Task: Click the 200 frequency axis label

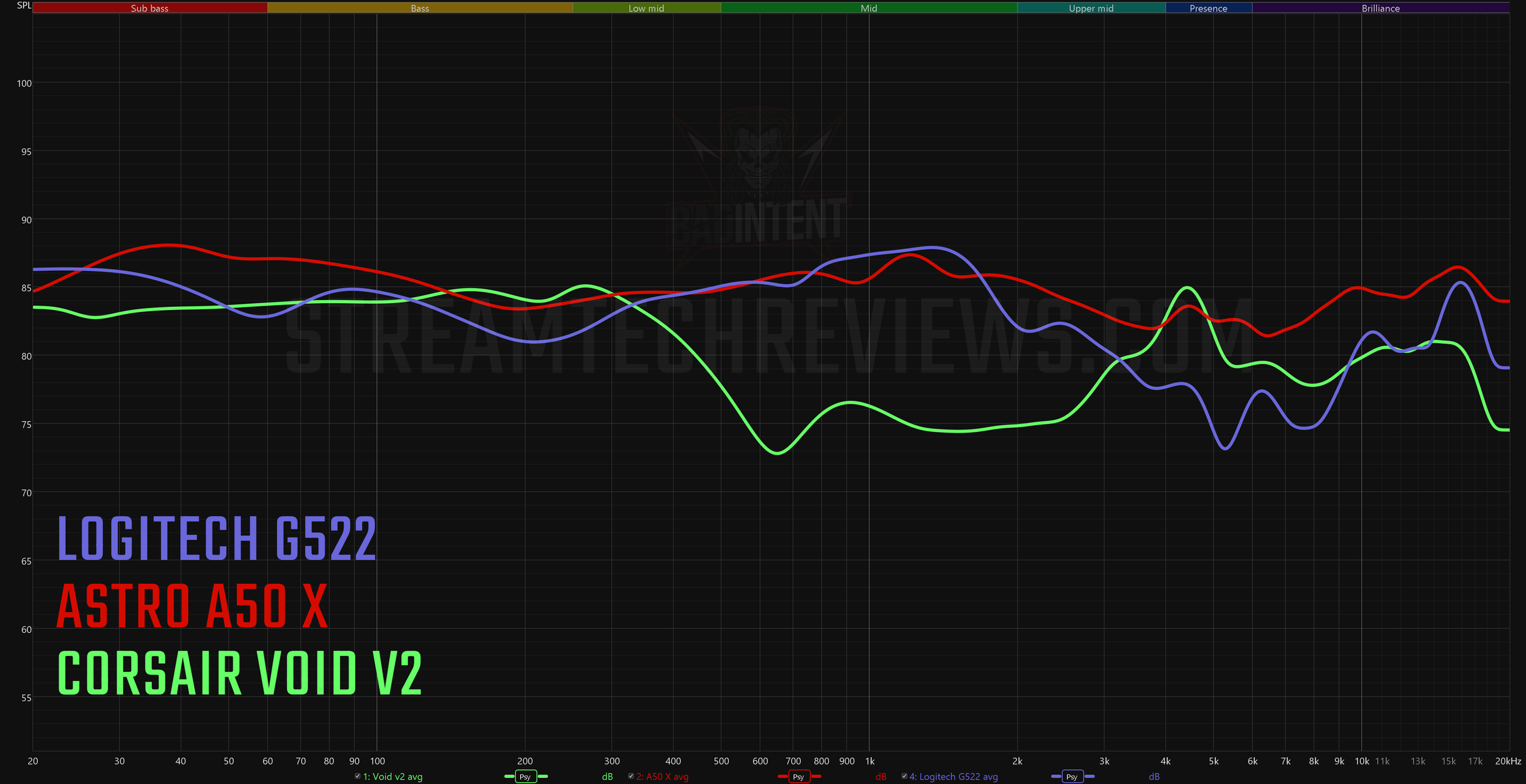Action: click(x=525, y=761)
